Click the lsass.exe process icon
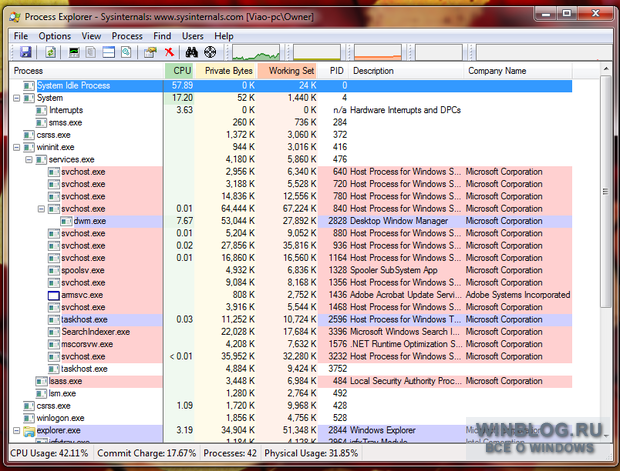 click(x=41, y=382)
